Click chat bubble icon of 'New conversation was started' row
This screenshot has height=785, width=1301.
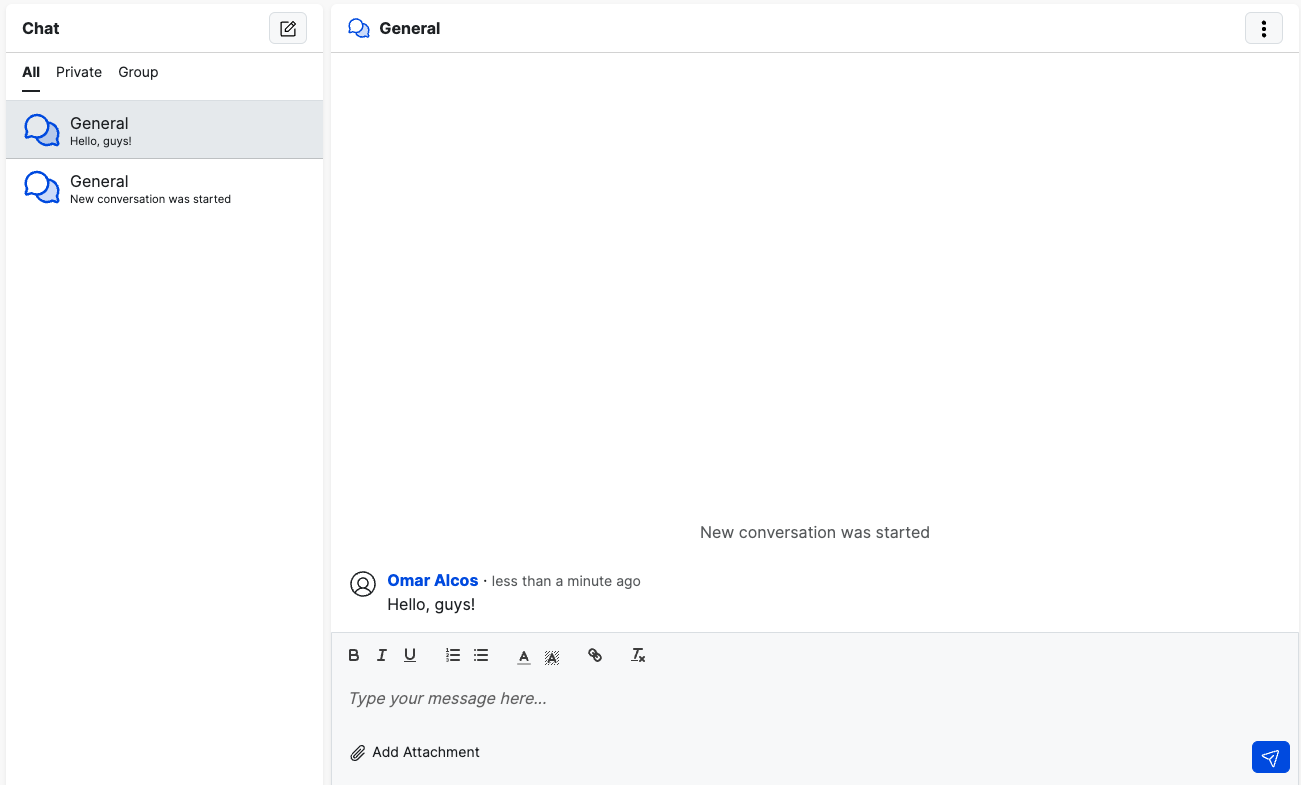click(42, 188)
